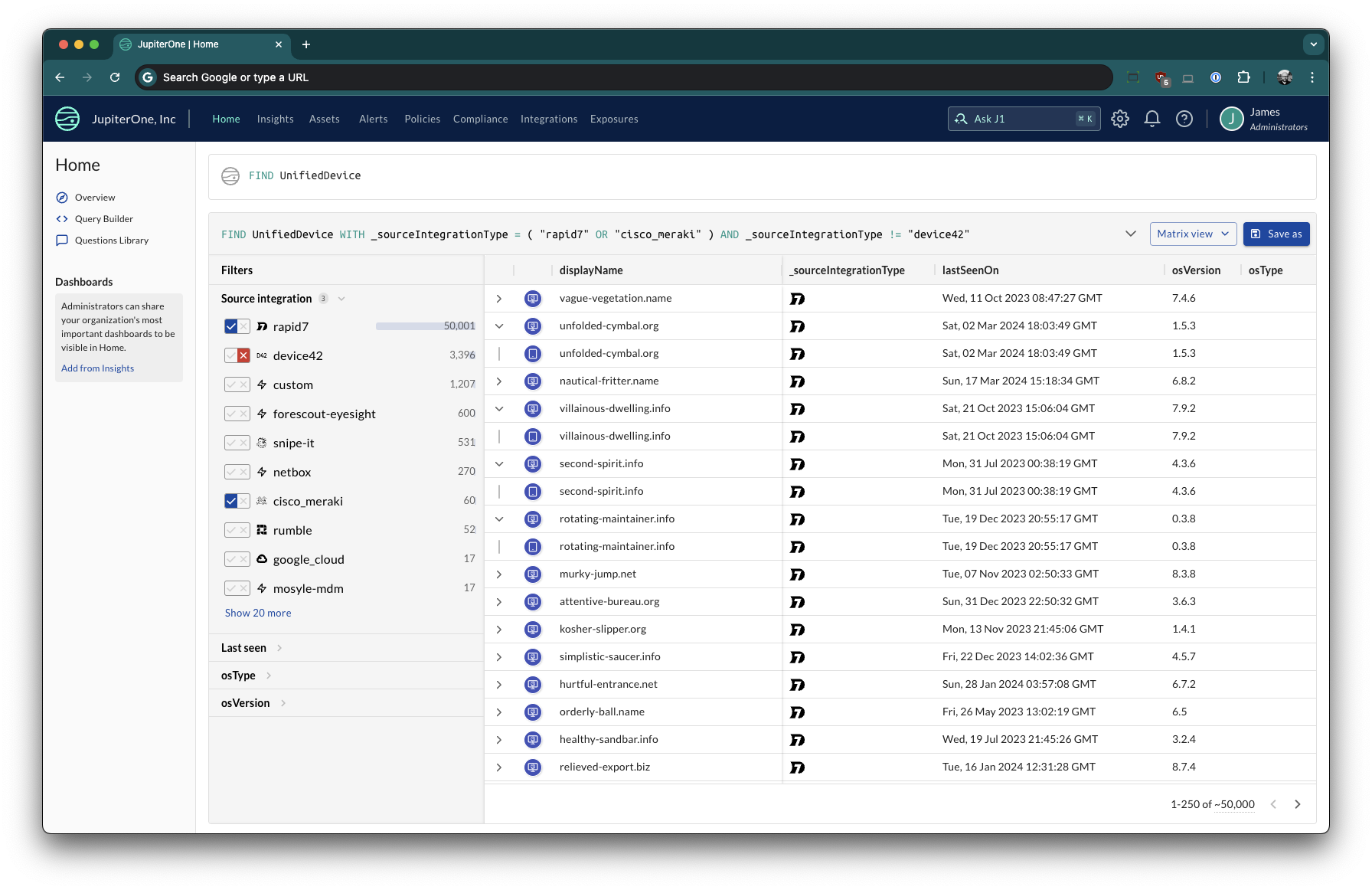Viewport: 1372px width, 890px height.
Task: Click the browser reload icon
Action: pyautogui.click(x=115, y=77)
